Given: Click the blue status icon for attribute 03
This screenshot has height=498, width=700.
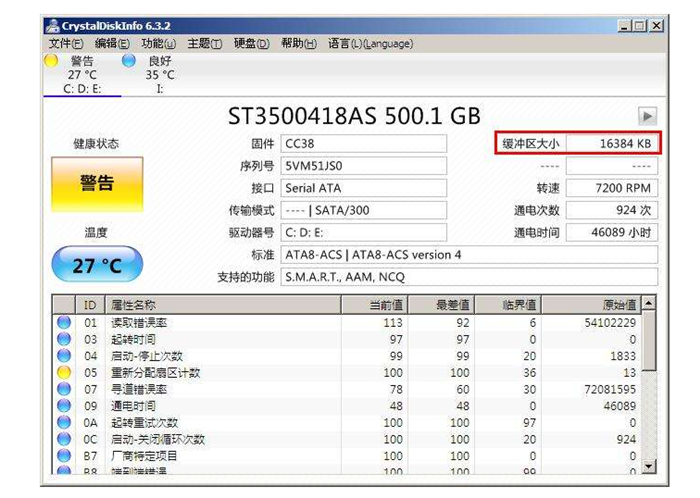Looking at the screenshot, I should click(64, 339).
